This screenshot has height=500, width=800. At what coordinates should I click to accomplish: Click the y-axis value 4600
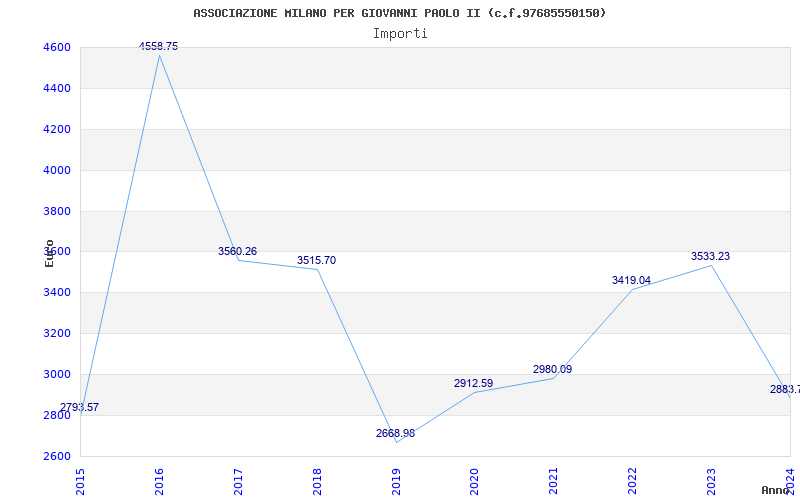point(56,47)
